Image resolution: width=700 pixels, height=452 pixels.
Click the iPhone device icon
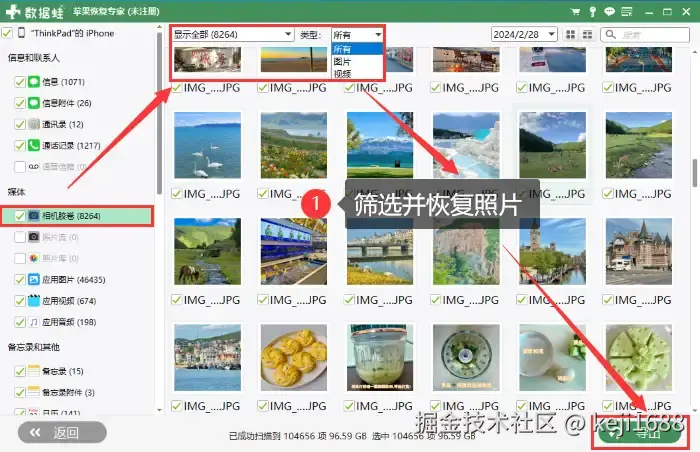pos(21,33)
